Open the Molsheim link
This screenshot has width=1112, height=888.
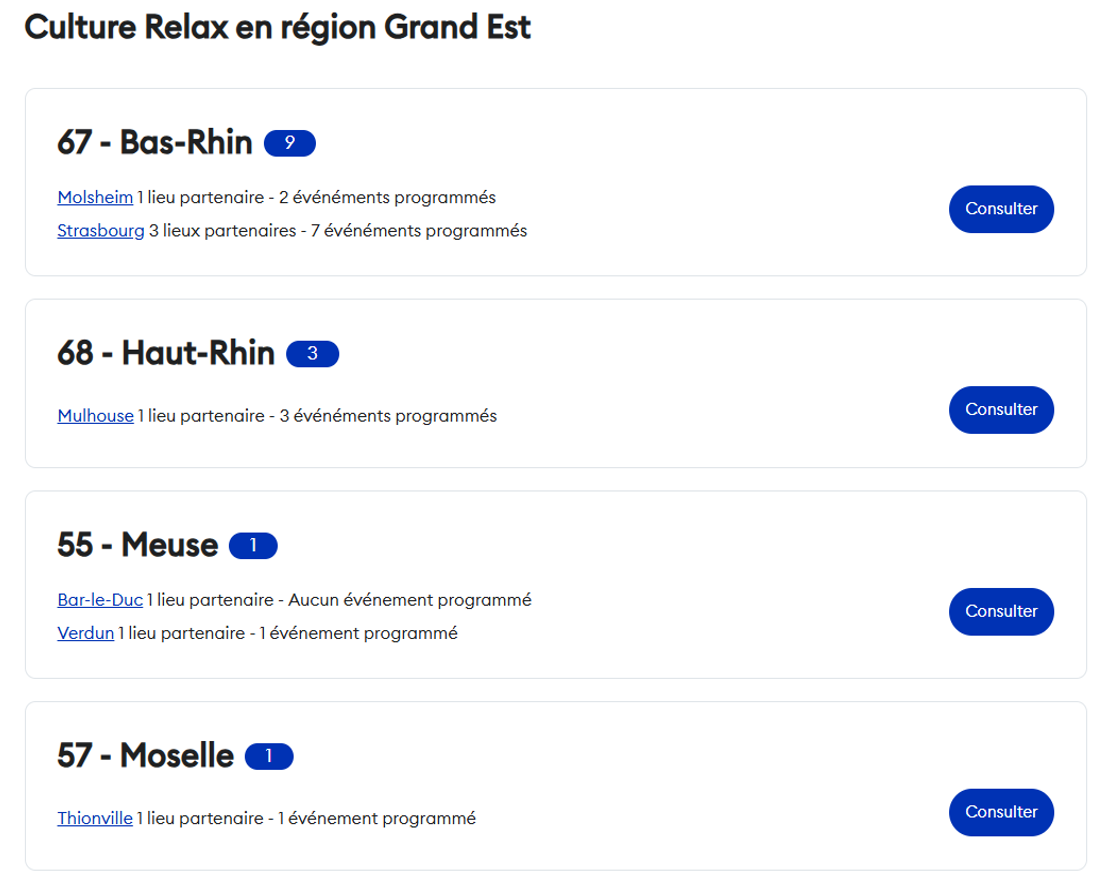click(x=95, y=198)
